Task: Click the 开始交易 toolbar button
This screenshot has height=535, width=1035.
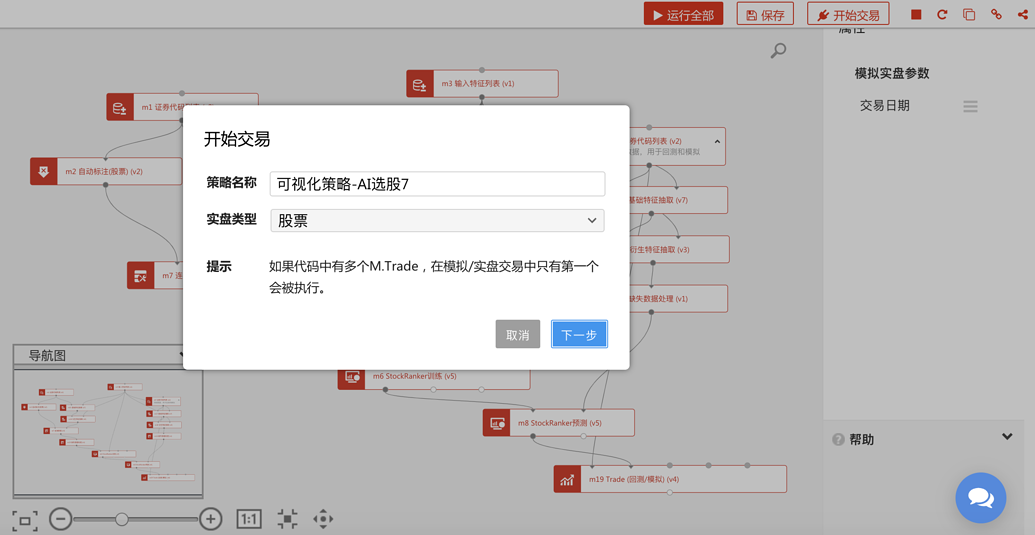Action: (x=848, y=15)
